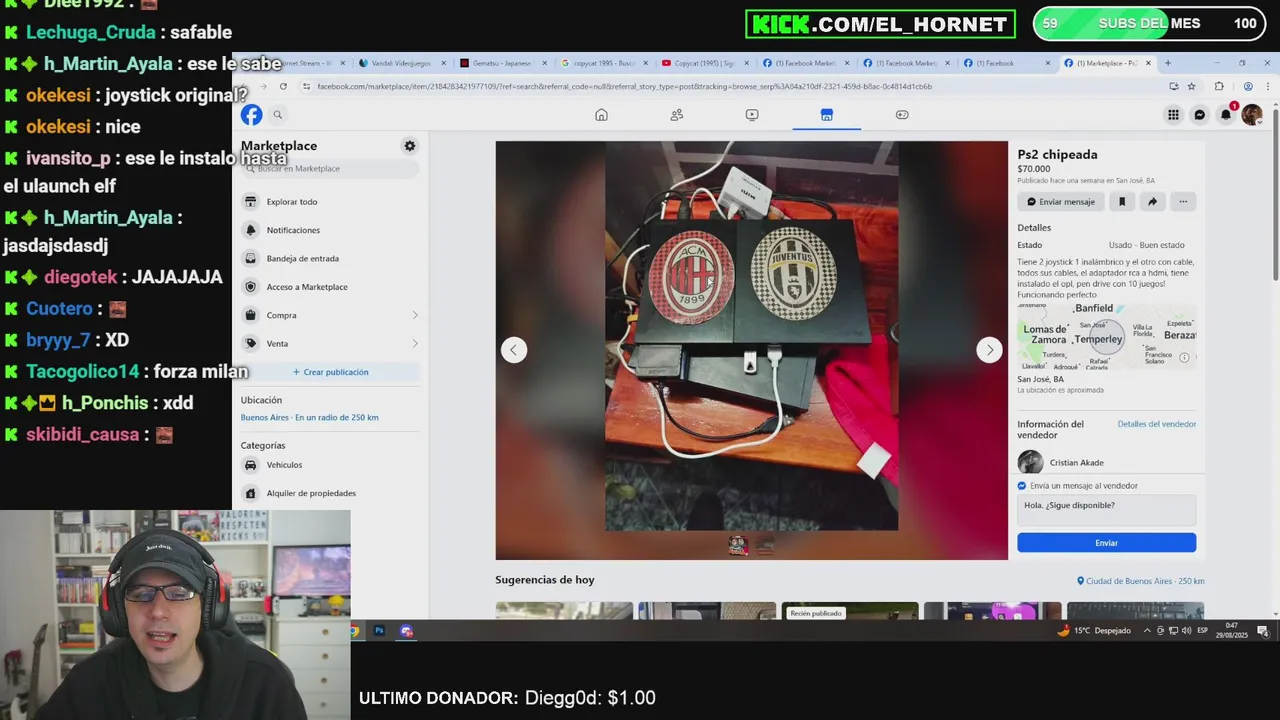Image resolution: width=1280 pixels, height=720 pixels.
Task: Select Alquiler de propiedades category
Action: (330, 493)
